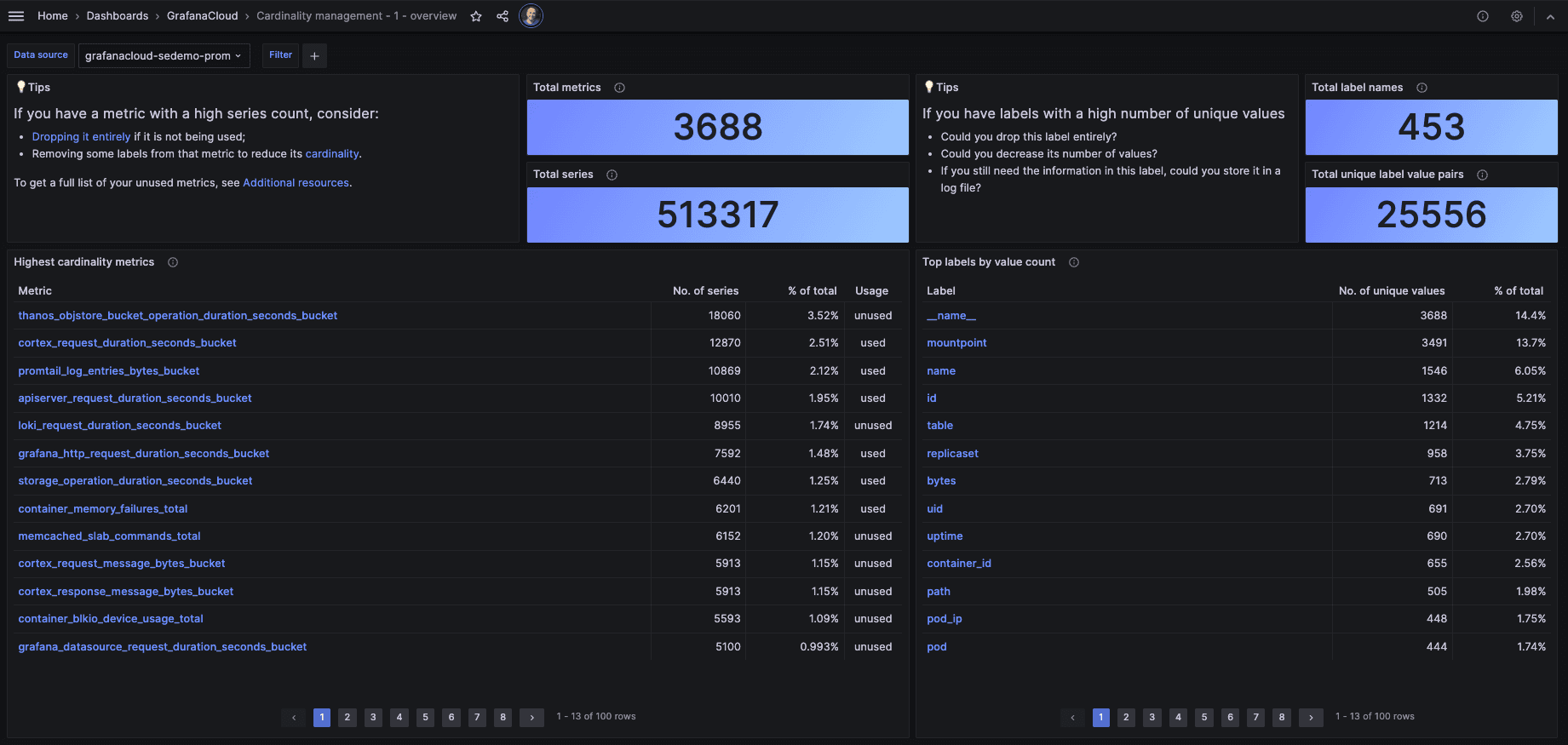Open page 6 of labels table

[1230, 717]
